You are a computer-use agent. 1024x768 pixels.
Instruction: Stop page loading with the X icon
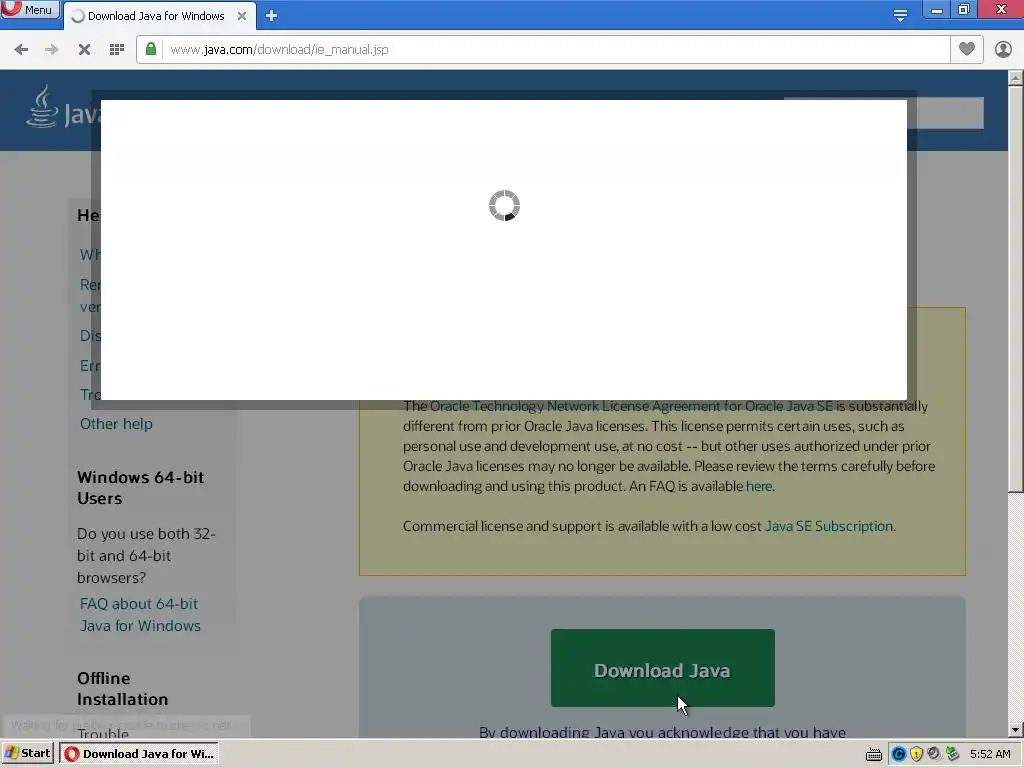(x=84, y=50)
